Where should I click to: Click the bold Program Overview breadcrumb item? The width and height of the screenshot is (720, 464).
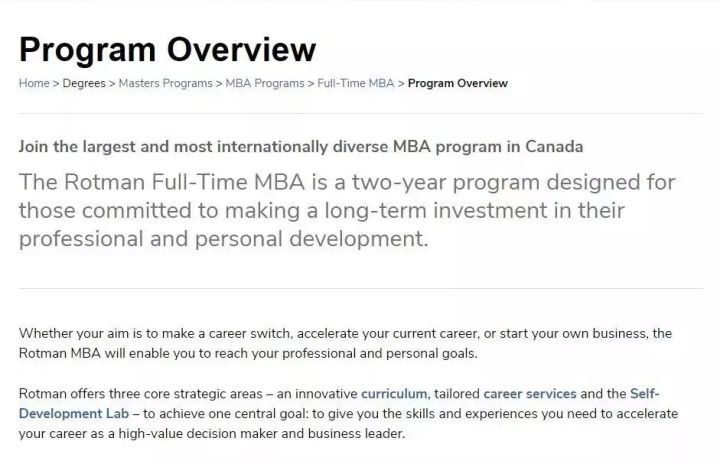(x=458, y=83)
